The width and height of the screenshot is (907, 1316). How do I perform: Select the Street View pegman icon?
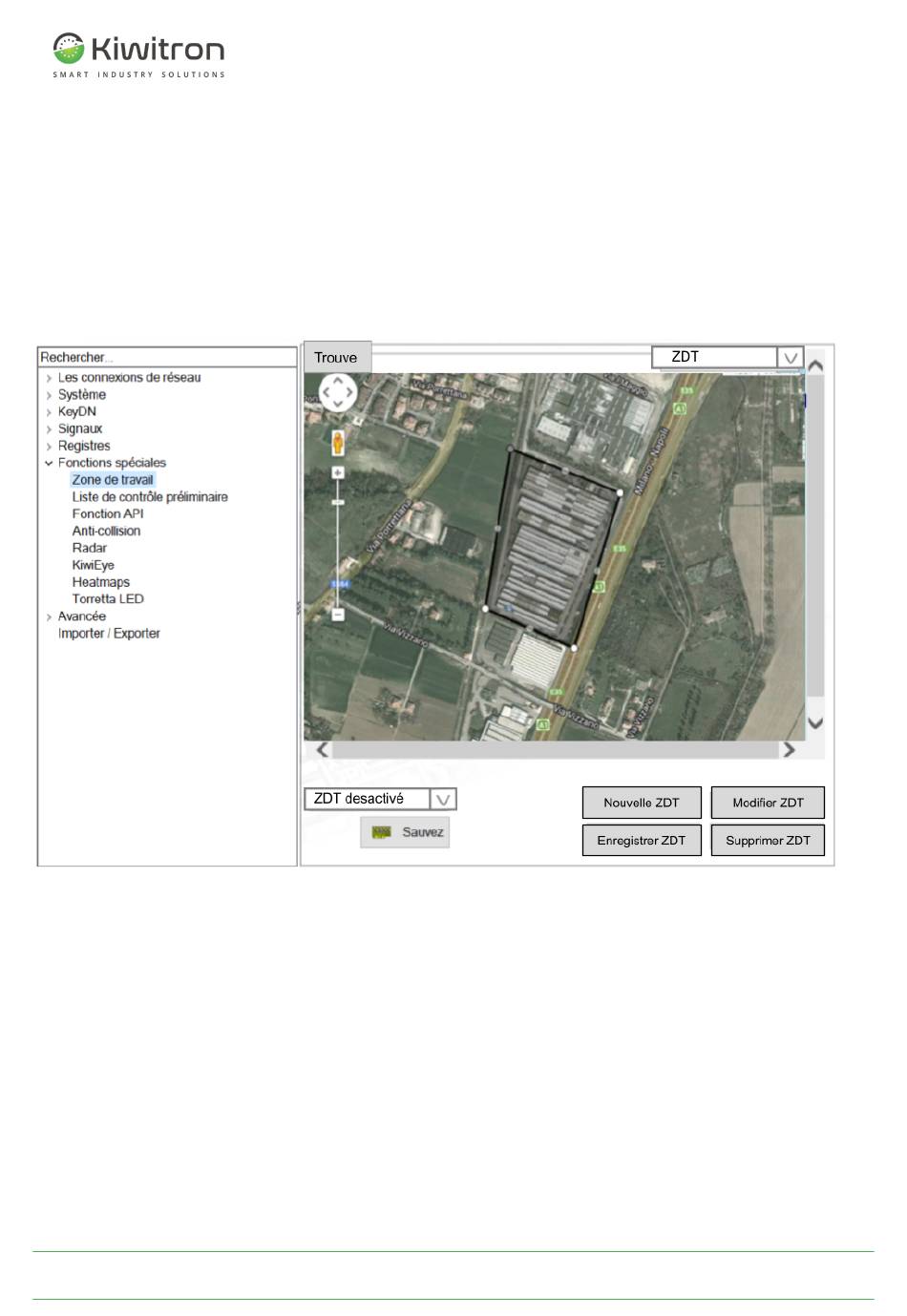(337, 443)
